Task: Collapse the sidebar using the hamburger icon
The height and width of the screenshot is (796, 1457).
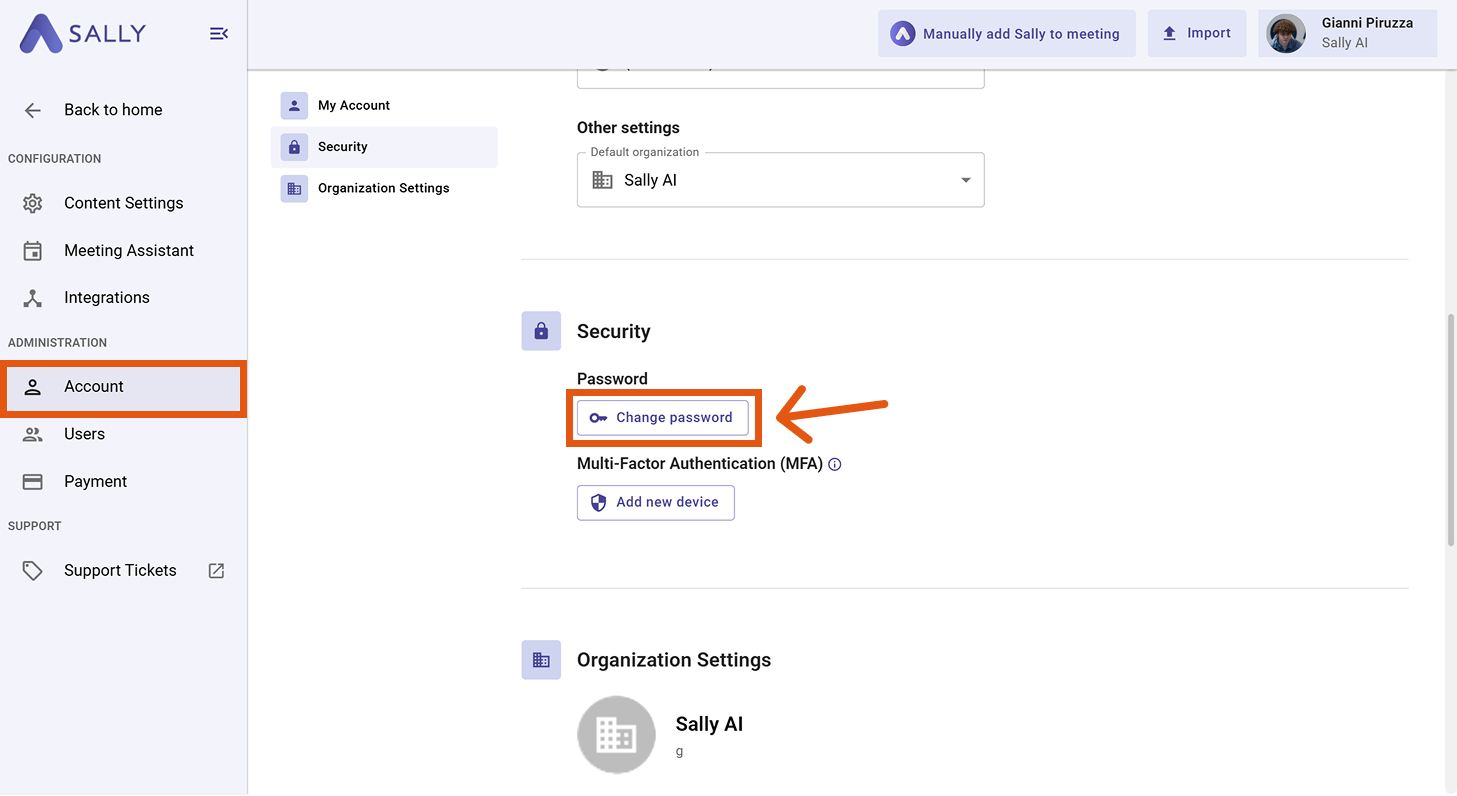Action: click(218, 33)
